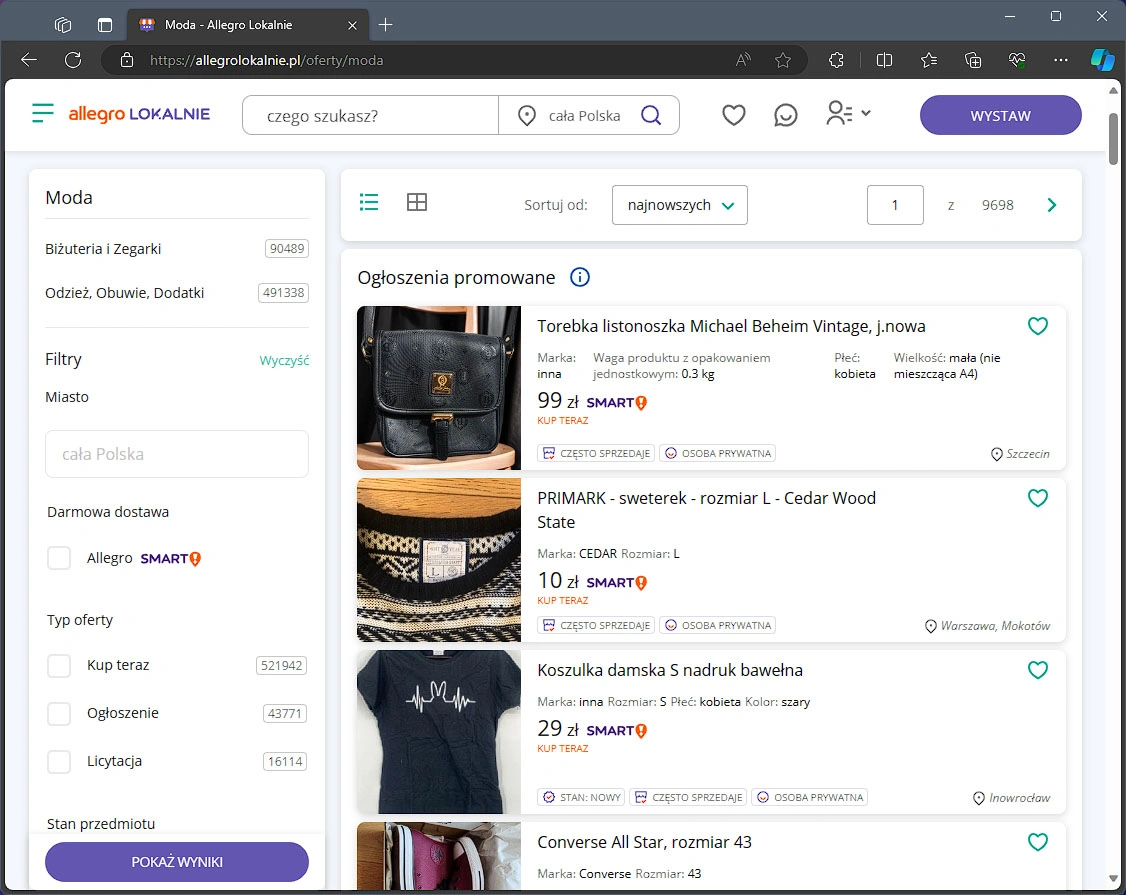Tick the Licytacja checkbox
This screenshot has width=1126, height=895.
click(59, 761)
